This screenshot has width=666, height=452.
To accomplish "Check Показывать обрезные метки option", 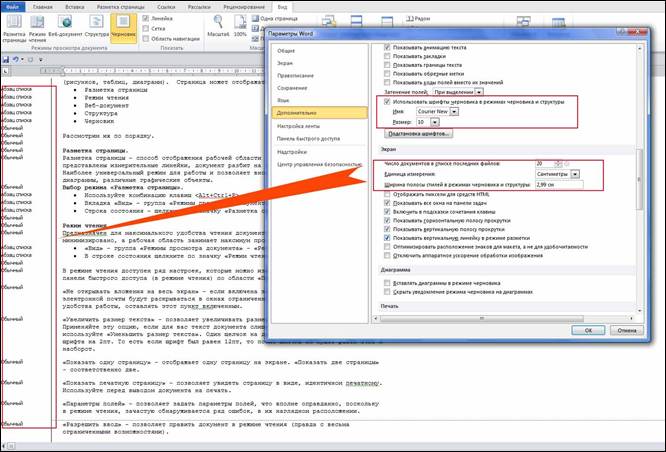I will click(x=387, y=73).
